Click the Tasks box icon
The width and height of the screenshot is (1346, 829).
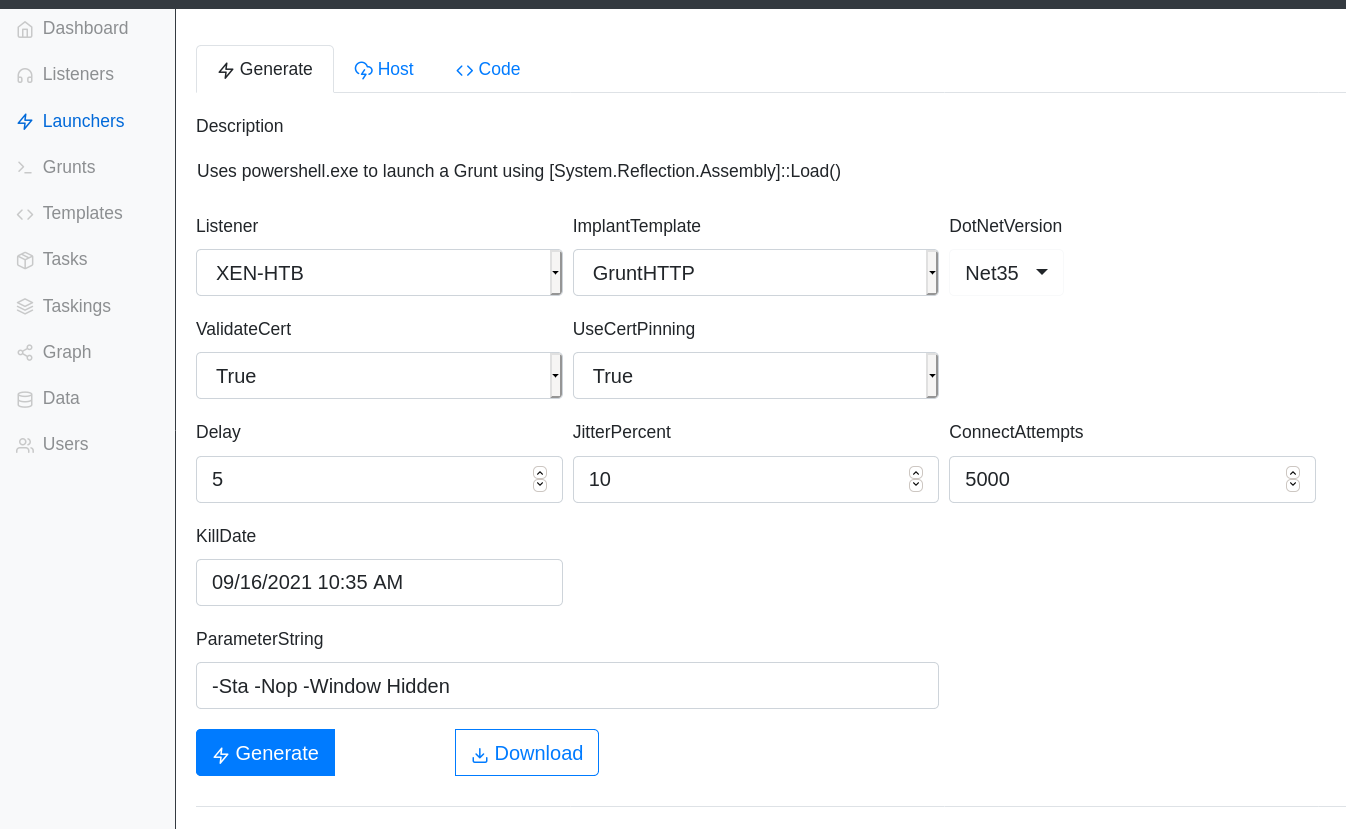point(25,260)
